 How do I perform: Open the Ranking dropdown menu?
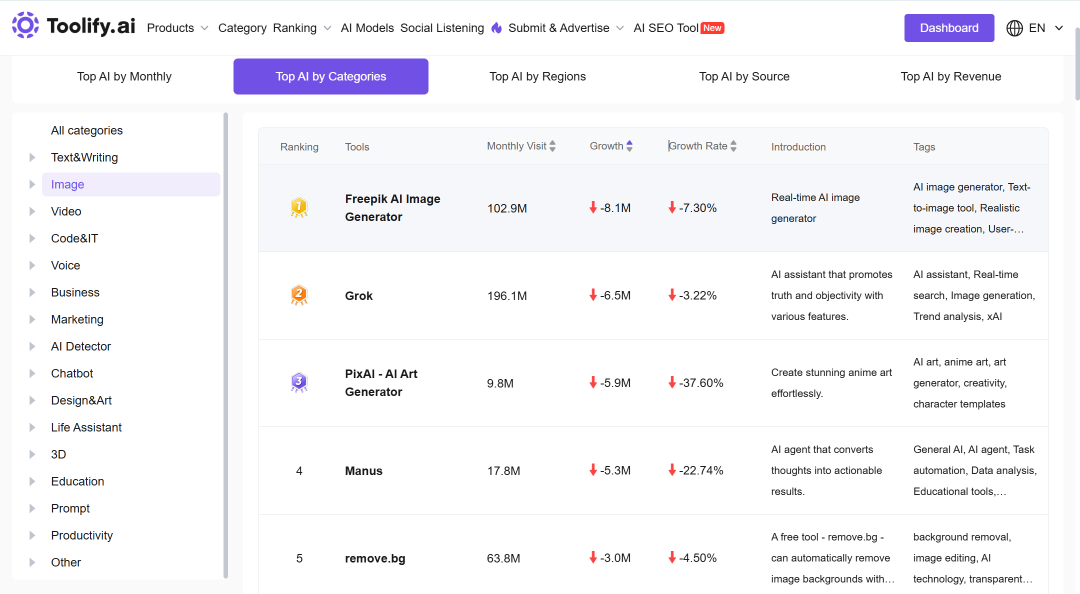pyautogui.click(x=302, y=28)
